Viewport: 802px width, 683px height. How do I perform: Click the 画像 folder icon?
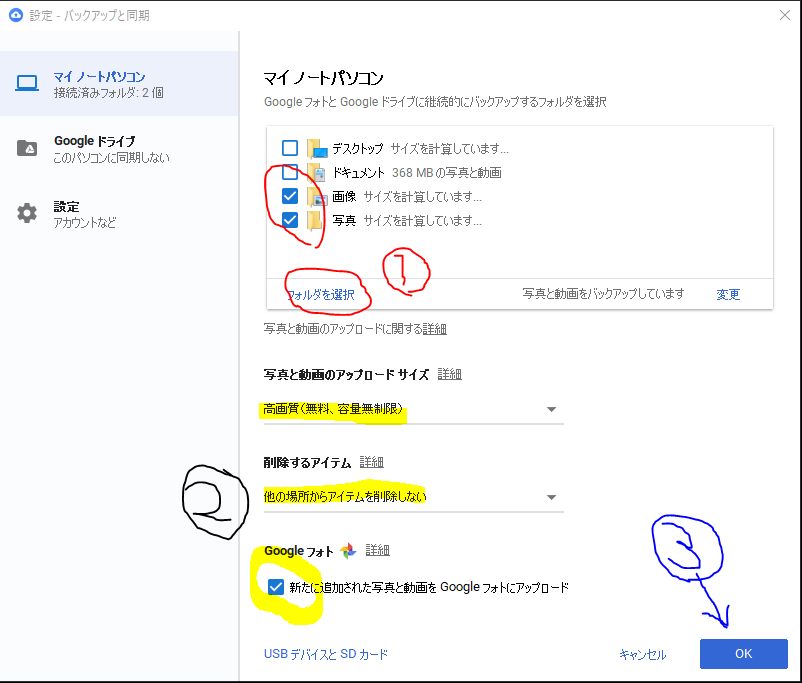pyautogui.click(x=316, y=196)
